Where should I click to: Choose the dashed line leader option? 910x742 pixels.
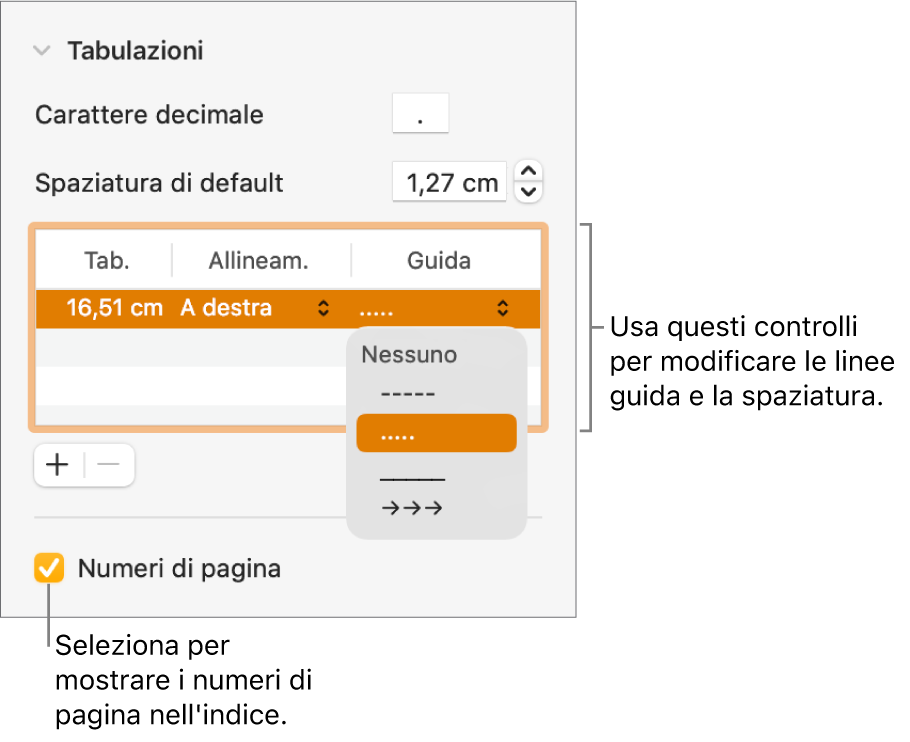tap(409, 394)
